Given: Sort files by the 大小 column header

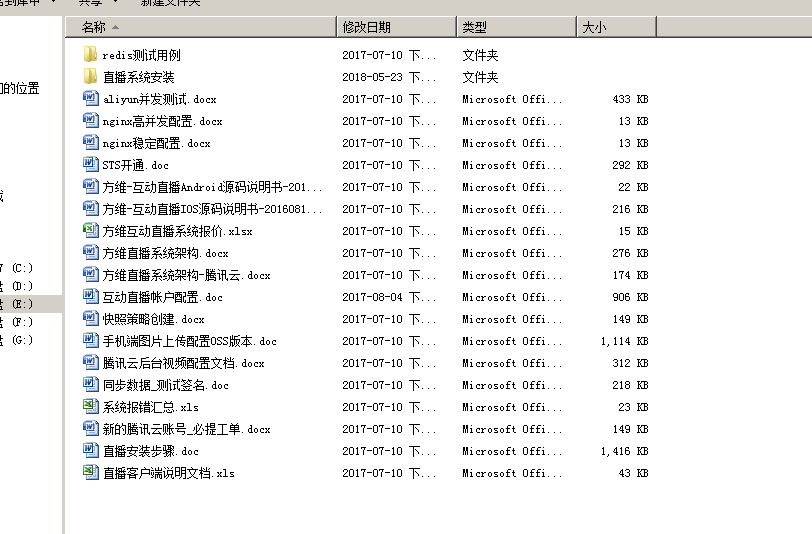Looking at the screenshot, I should [616, 27].
